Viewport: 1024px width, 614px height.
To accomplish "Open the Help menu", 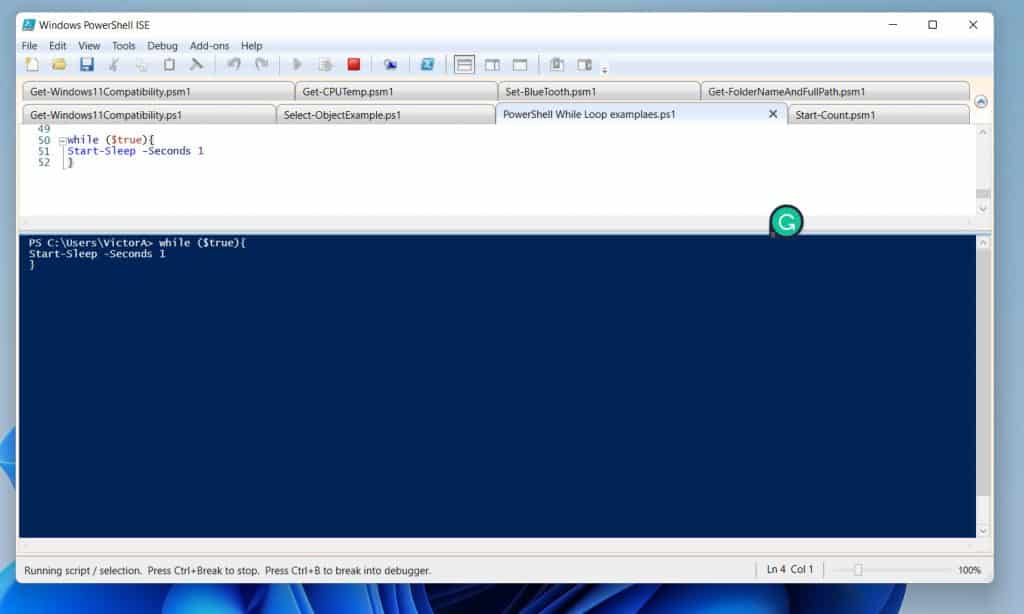I will pos(251,46).
